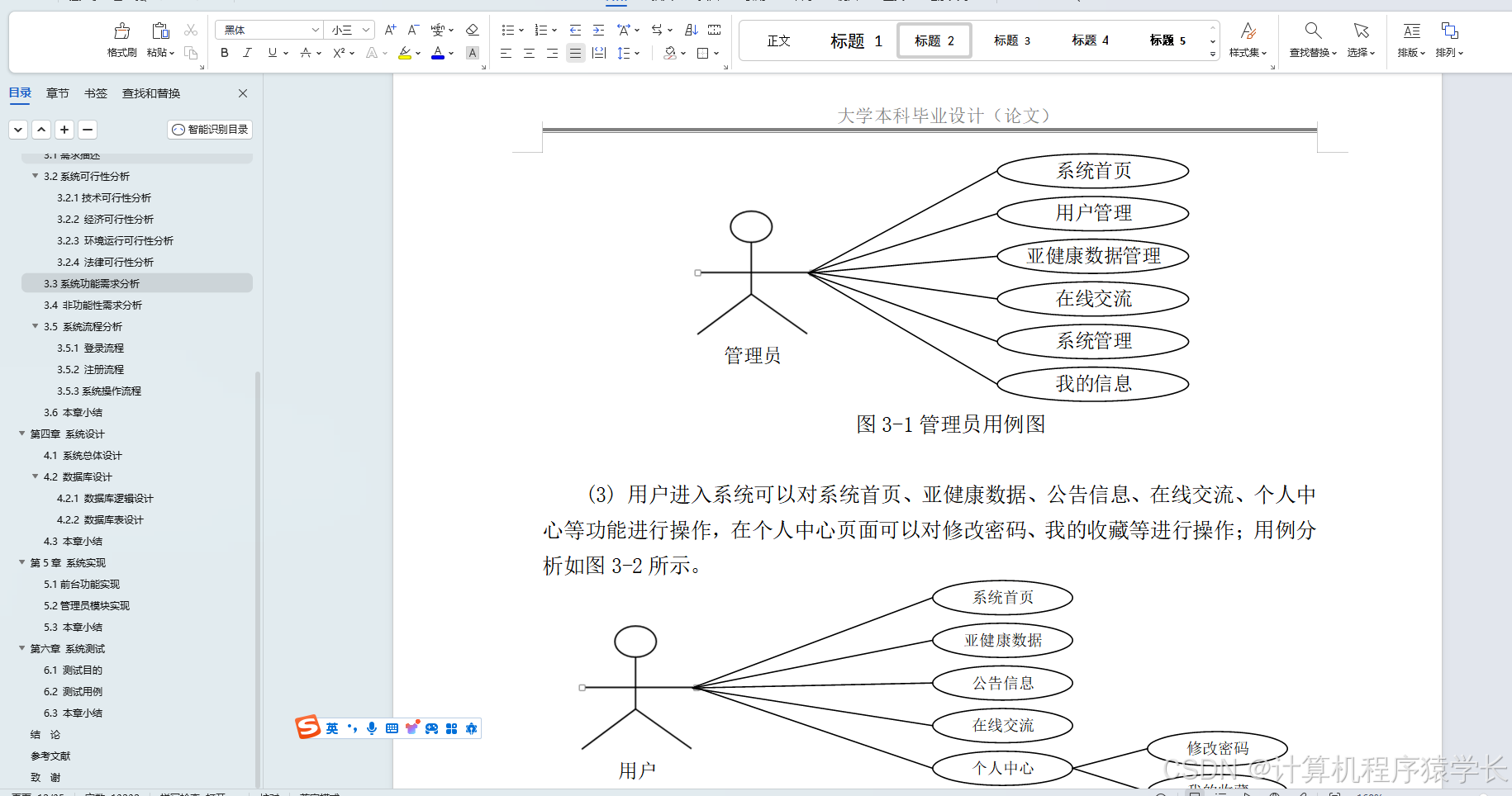
Task: Clear formatting with the eraser icon
Action: pos(473,30)
